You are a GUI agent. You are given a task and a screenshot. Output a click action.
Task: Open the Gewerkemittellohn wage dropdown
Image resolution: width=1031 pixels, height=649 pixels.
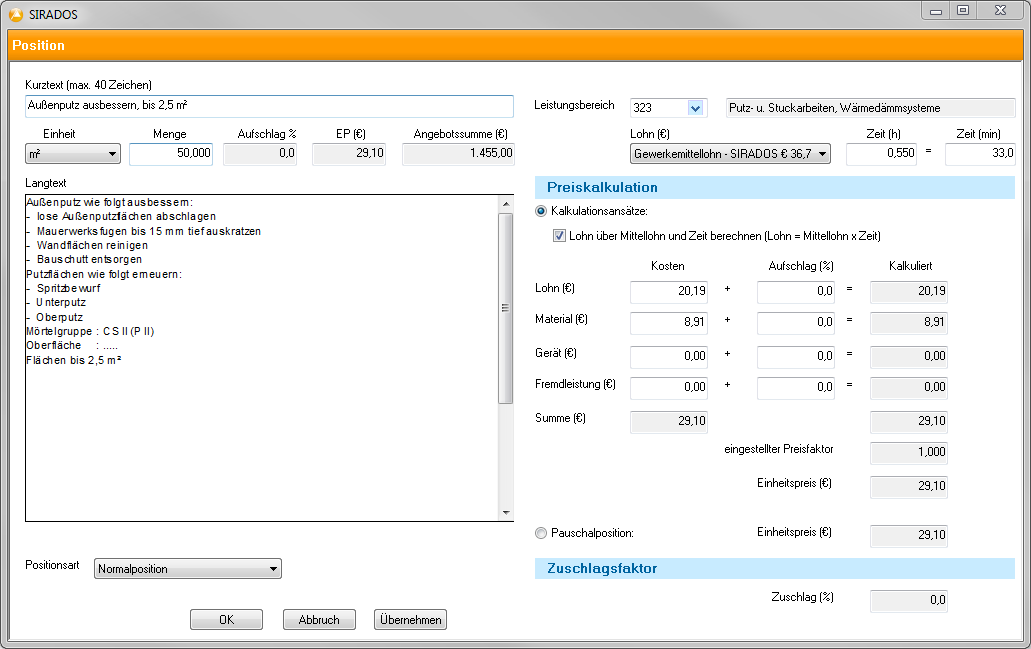pos(731,154)
